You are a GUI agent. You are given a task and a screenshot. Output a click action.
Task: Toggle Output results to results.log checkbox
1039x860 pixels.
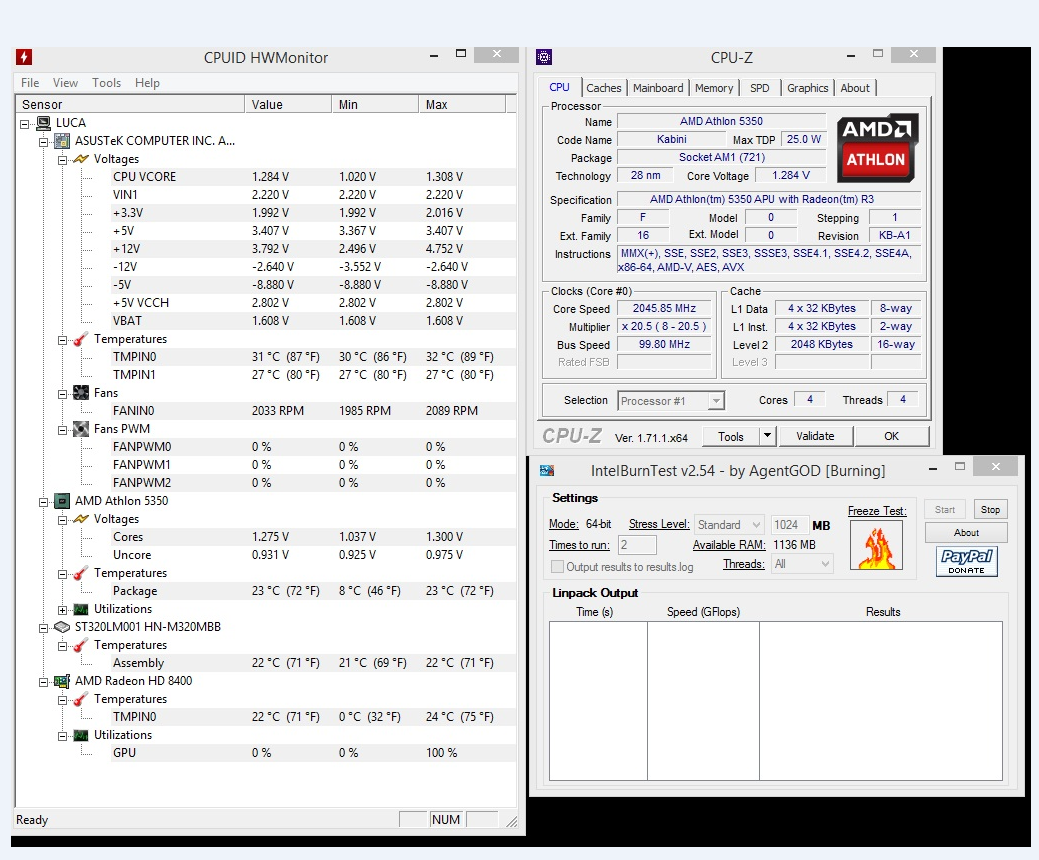557,567
